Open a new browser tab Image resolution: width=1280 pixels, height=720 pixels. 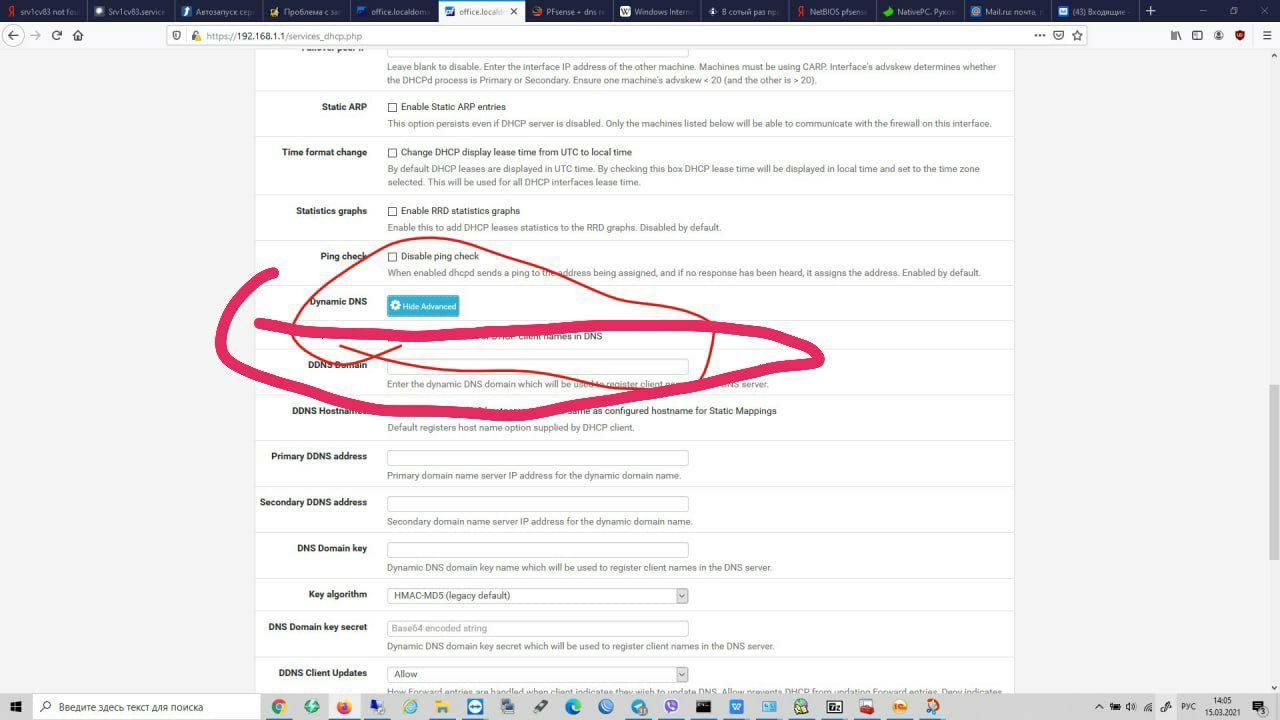1150,11
